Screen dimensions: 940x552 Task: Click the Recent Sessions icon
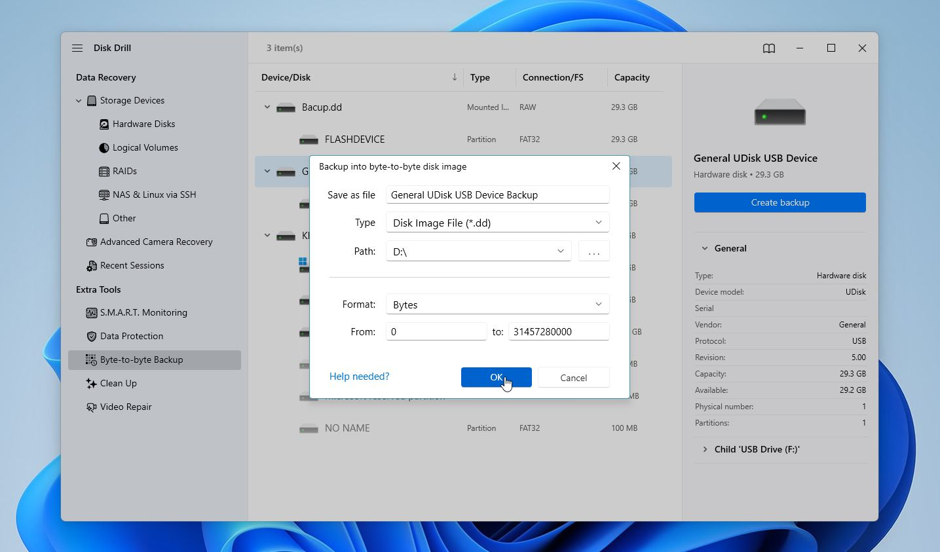91,266
